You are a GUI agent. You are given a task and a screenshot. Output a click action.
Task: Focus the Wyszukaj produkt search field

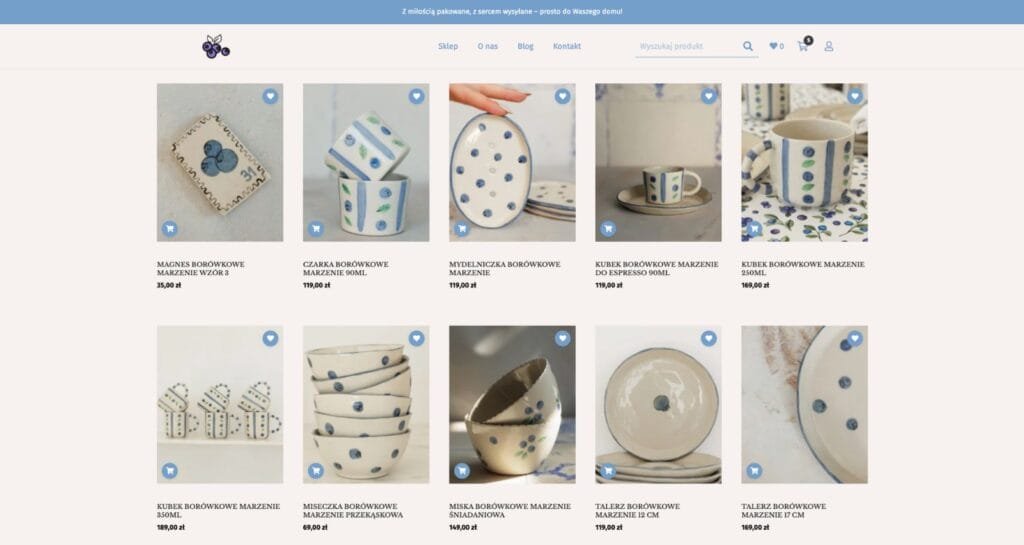click(x=688, y=46)
